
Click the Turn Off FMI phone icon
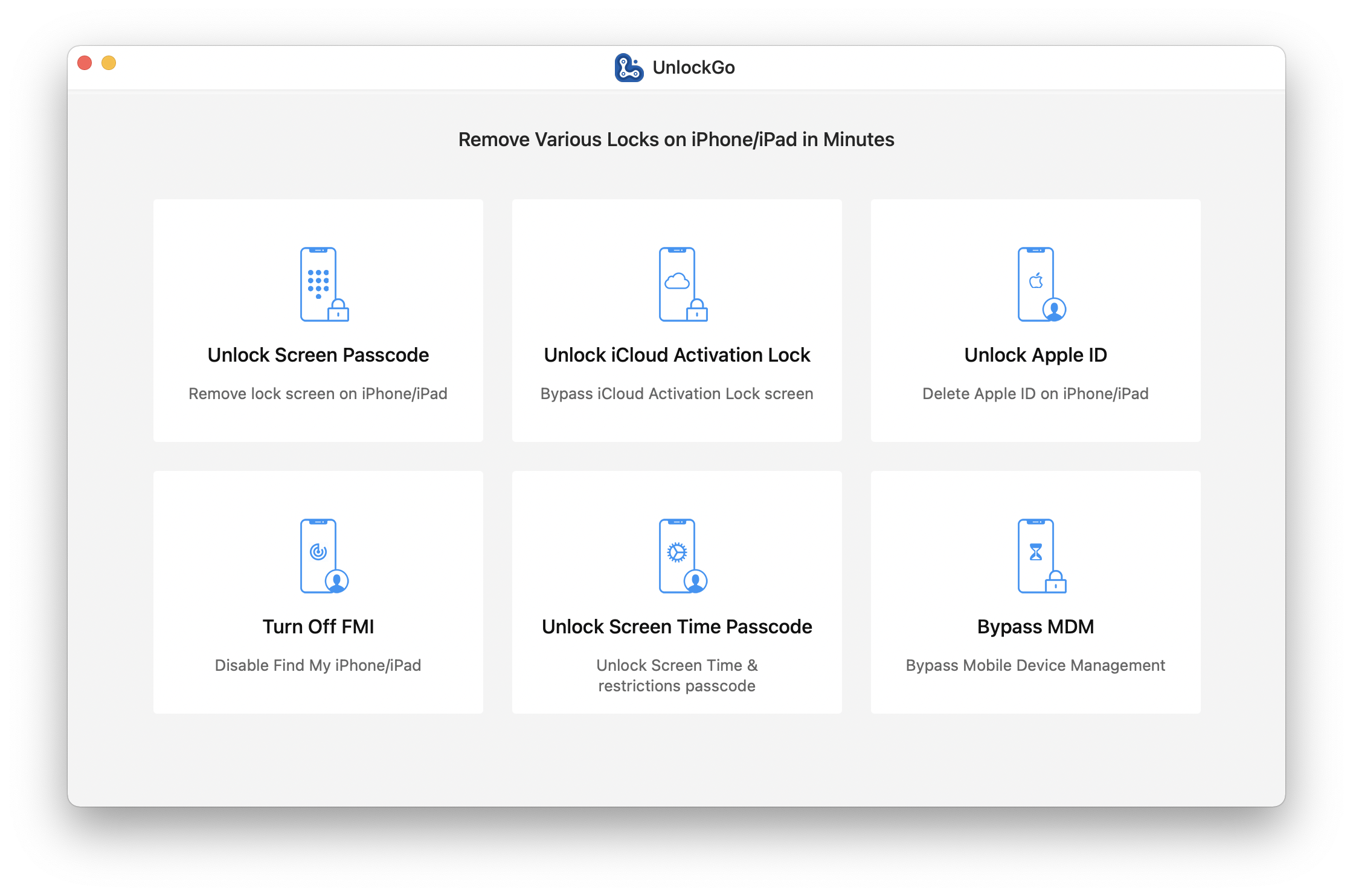pyautogui.click(x=324, y=556)
